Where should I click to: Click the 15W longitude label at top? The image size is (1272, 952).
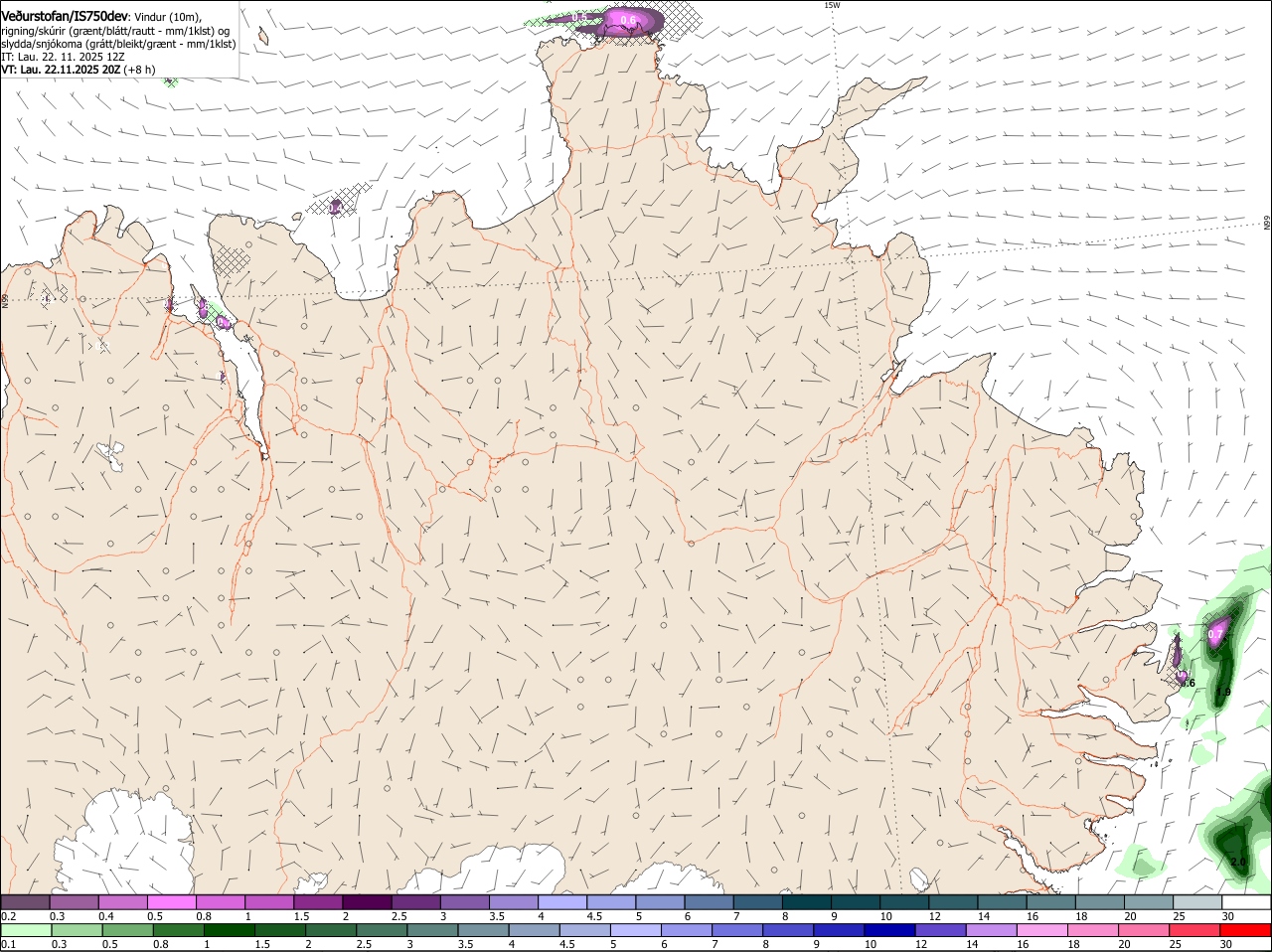pos(832,5)
